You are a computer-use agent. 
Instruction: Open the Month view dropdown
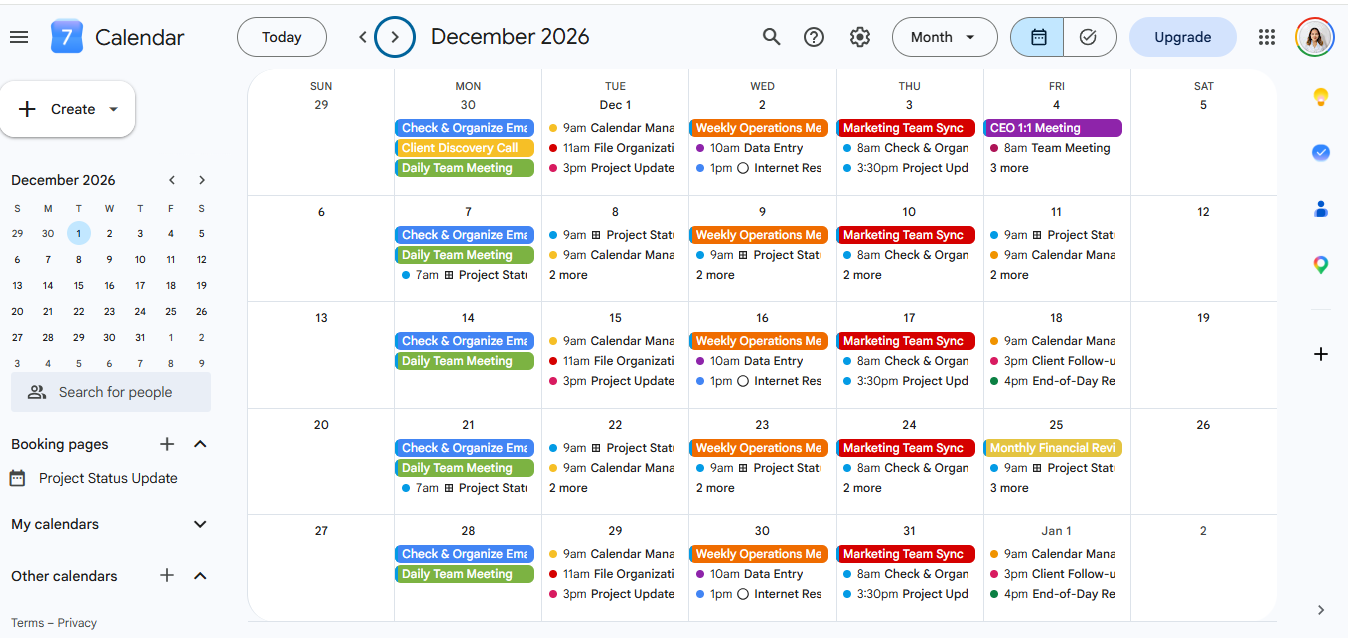coord(945,37)
